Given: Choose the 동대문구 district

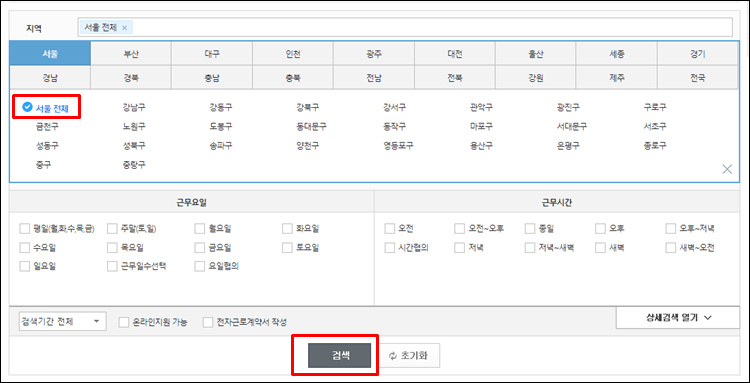Looking at the screenshot, I should pos(311,127).
